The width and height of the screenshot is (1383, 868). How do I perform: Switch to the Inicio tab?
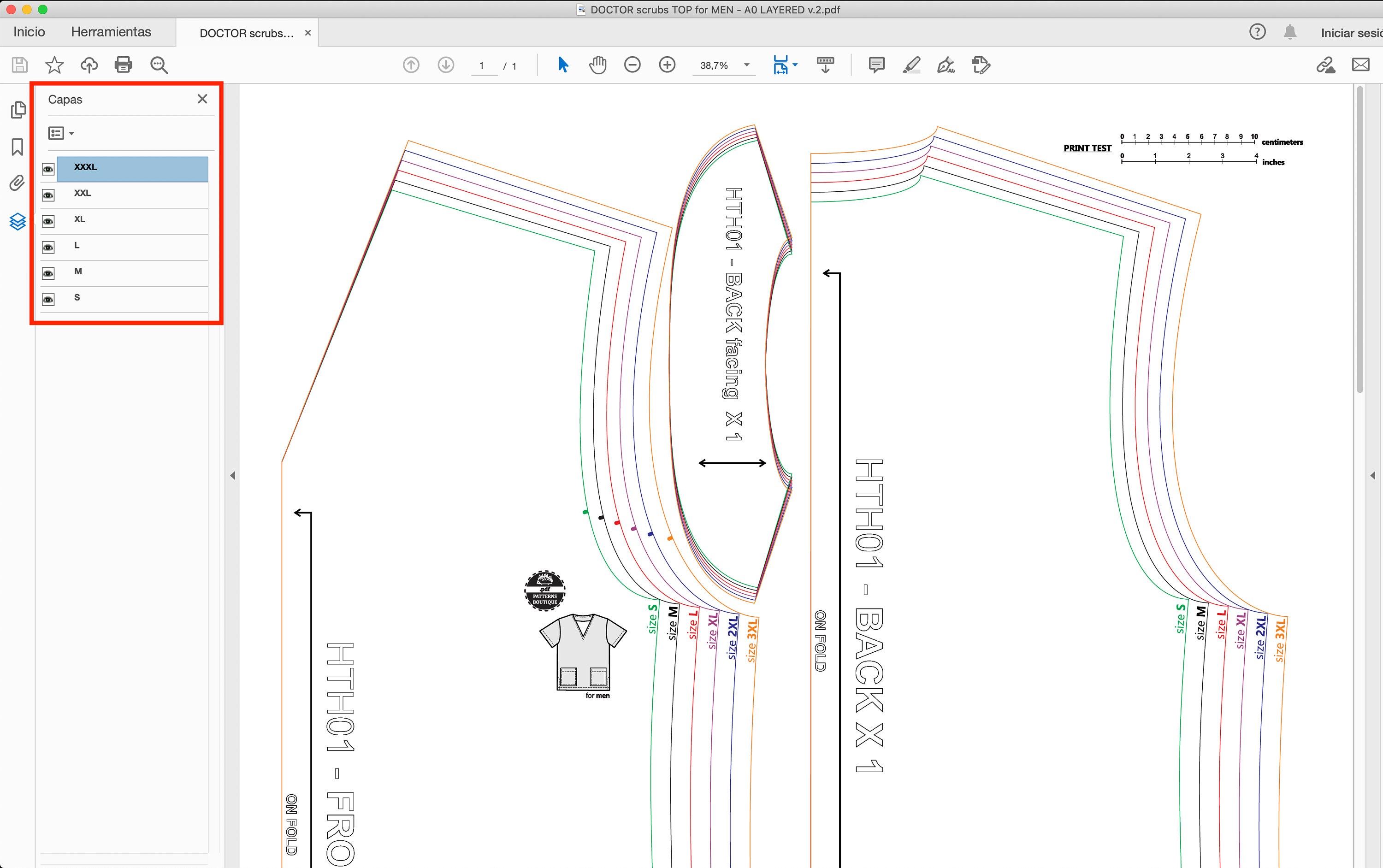[30, 32]
